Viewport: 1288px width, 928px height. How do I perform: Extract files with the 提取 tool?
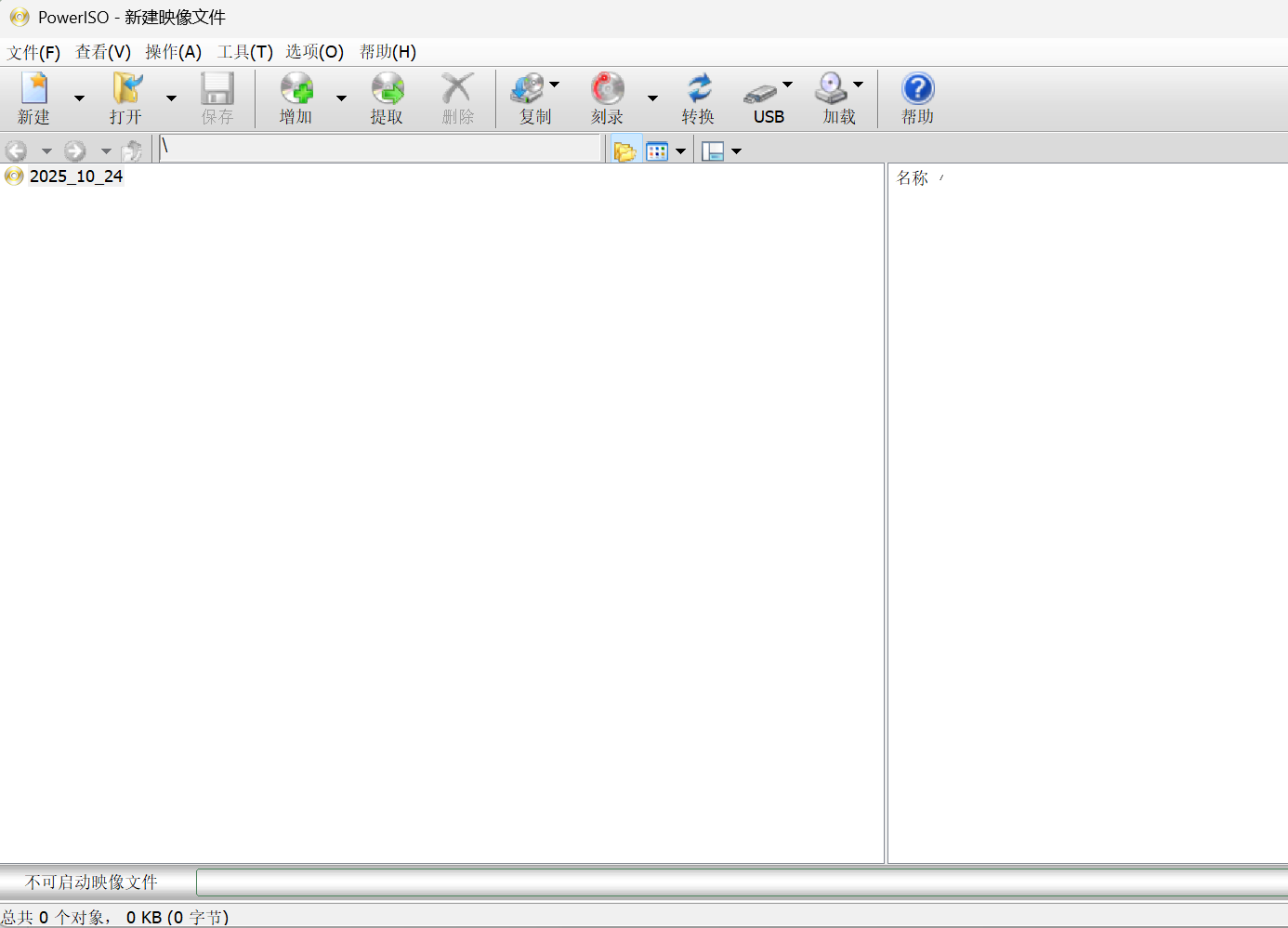pos(388,98)
